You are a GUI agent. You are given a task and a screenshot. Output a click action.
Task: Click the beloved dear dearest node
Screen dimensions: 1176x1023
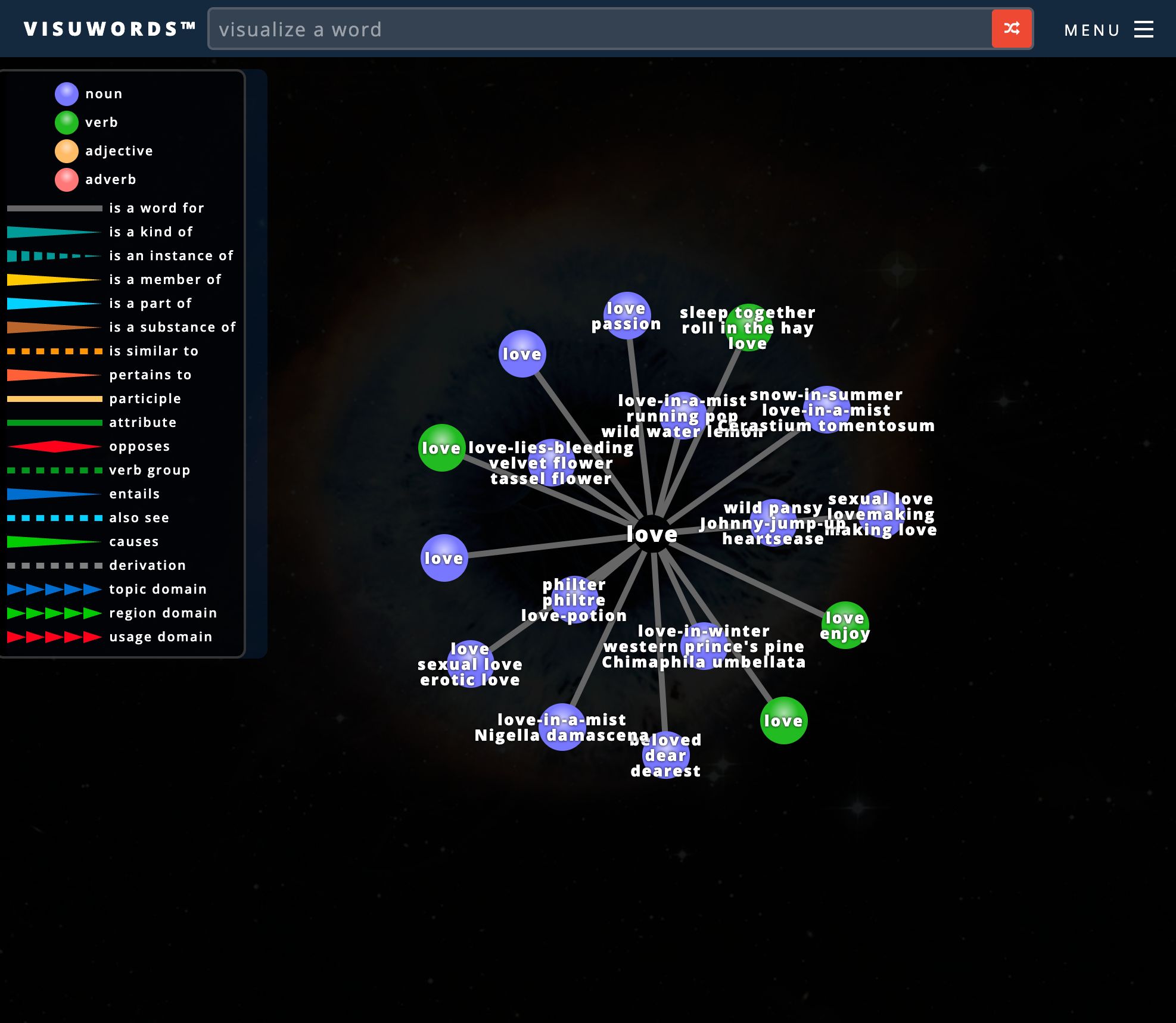pyautogui.click(x=665, y=755)
